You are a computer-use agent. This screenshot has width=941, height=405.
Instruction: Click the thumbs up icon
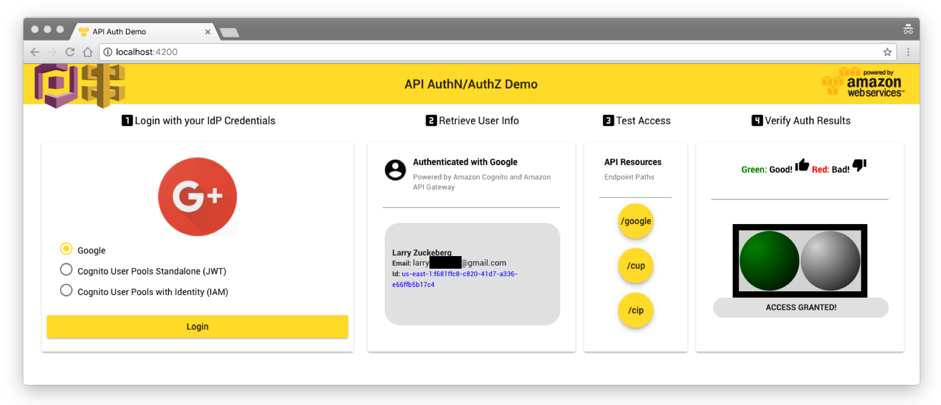coord(802,166)
